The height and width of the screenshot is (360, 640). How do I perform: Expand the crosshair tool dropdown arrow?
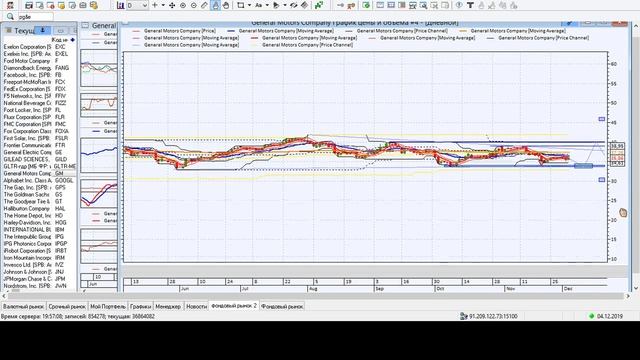pyautogui.click(x=163, y=5)
